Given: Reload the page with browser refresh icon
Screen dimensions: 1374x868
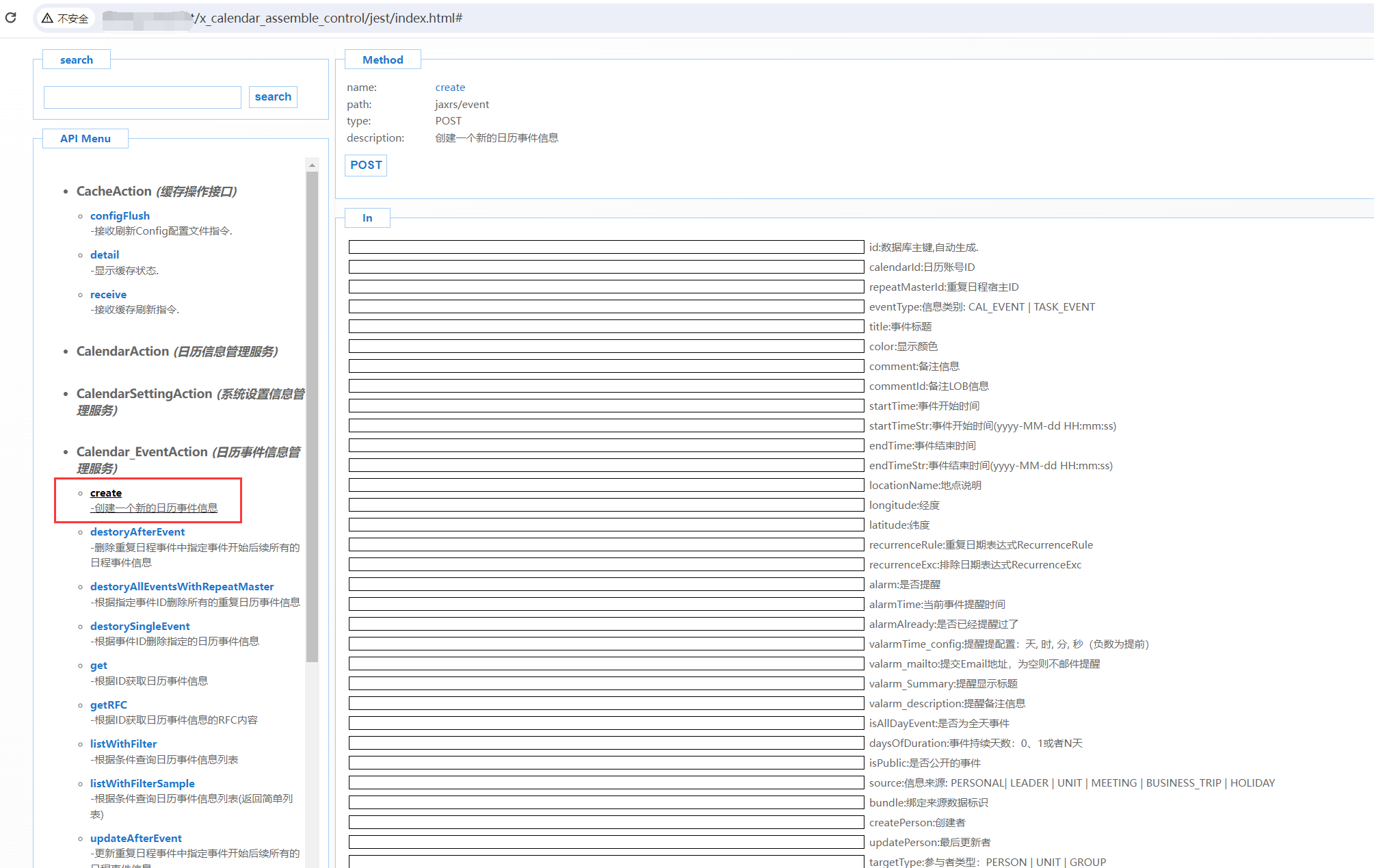Looking at the screenshot, I should point(11,18).
